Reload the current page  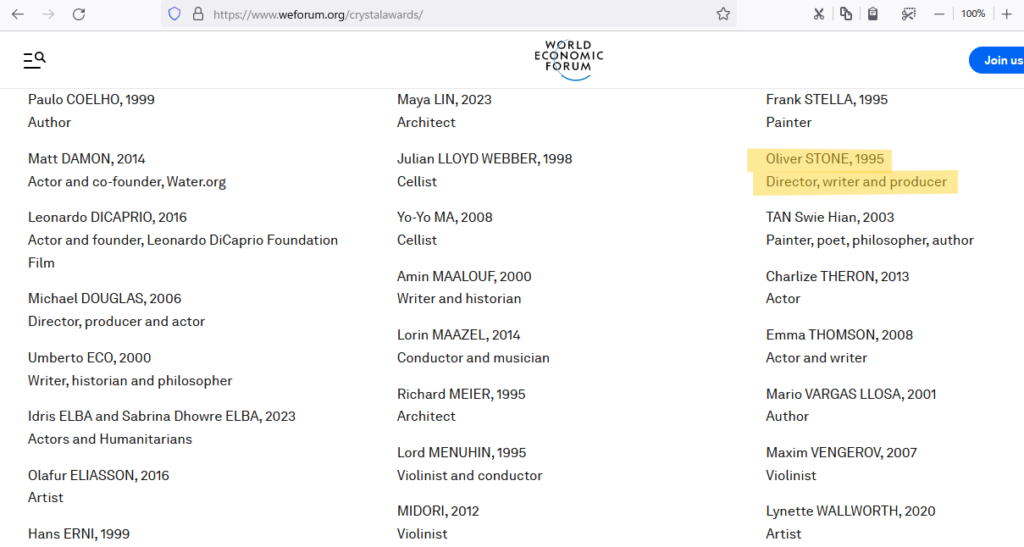[79, 14]
